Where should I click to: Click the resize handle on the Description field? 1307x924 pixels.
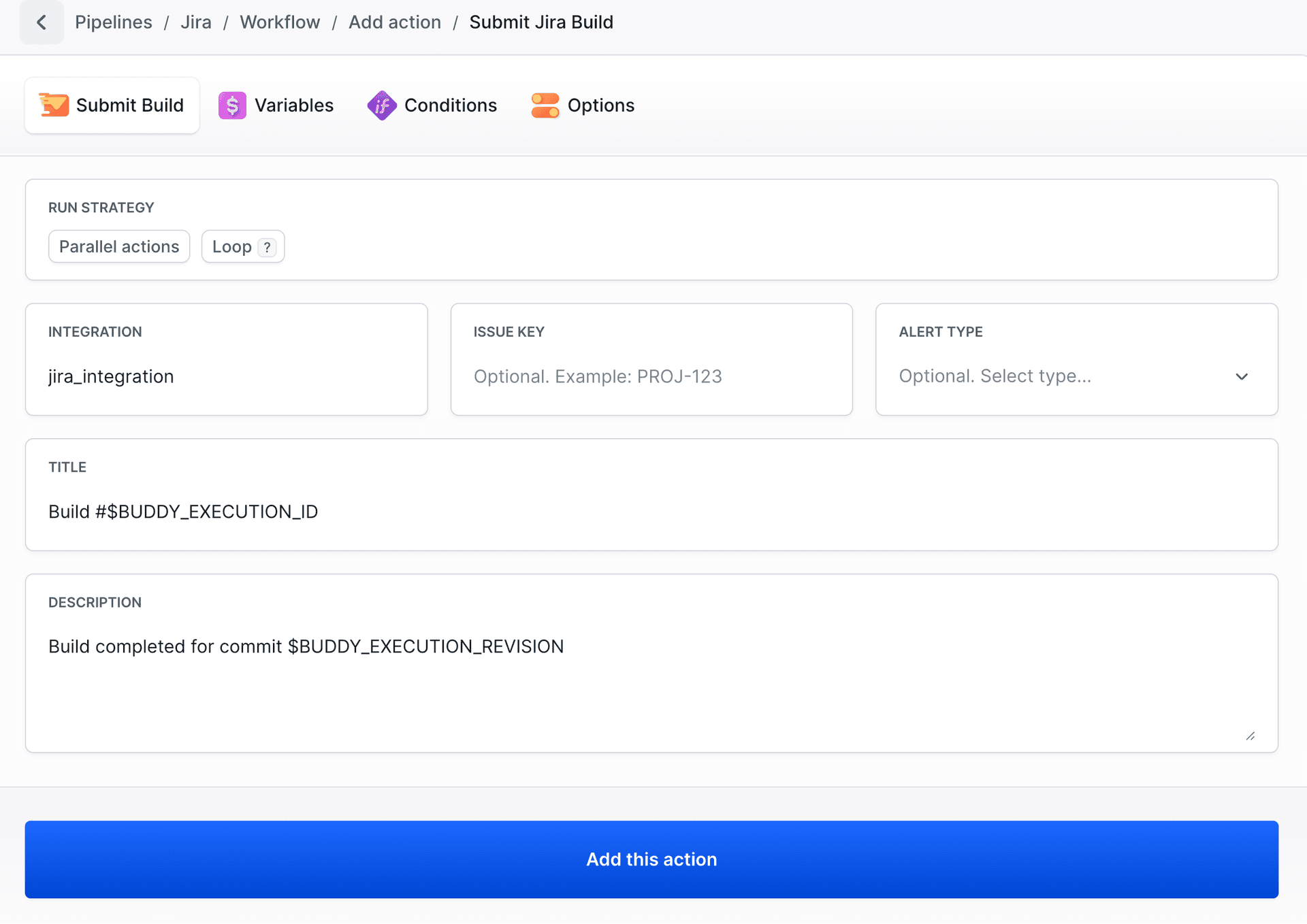1251,736
